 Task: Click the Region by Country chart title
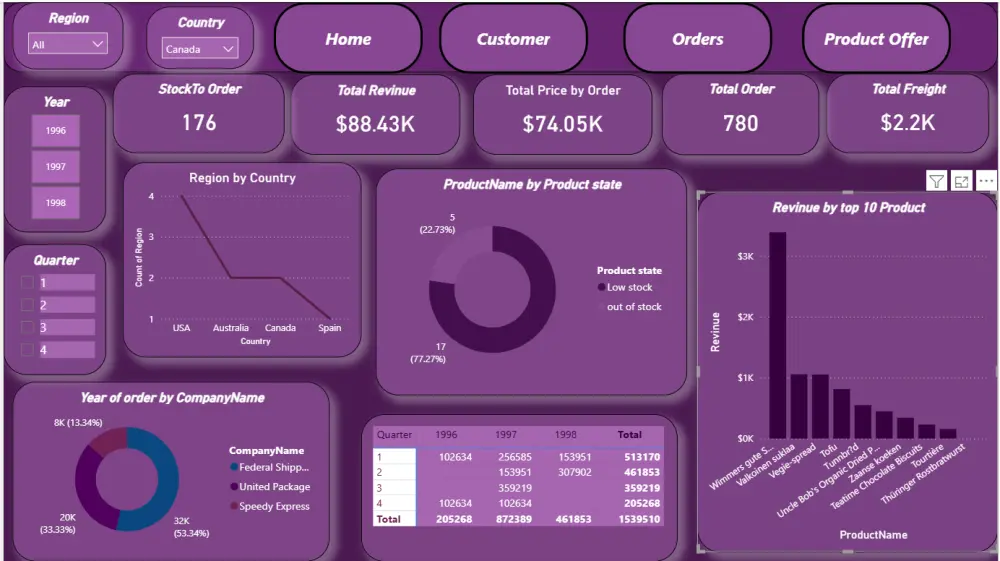click(x=242, y=178)
